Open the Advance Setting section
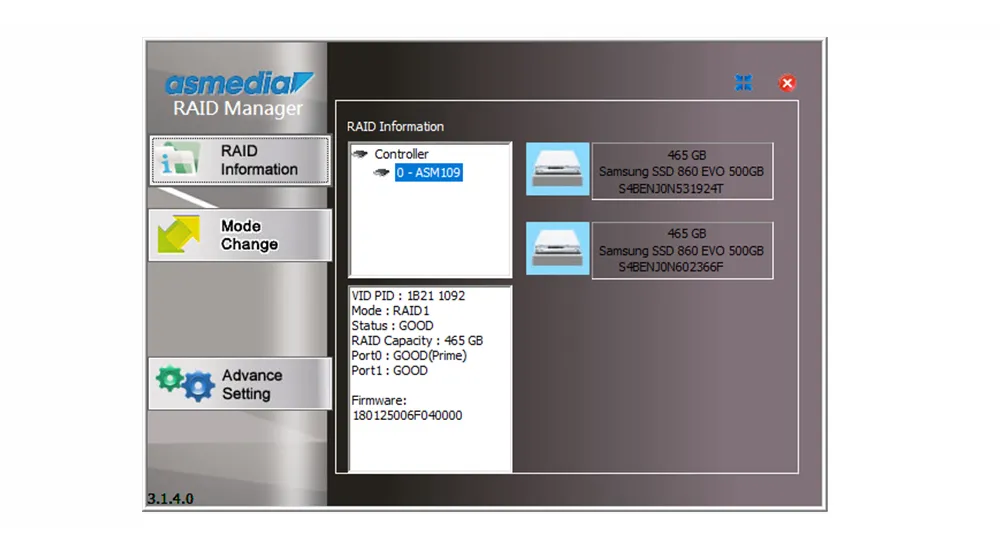The image size is (1000, 550). pos(240,383)
